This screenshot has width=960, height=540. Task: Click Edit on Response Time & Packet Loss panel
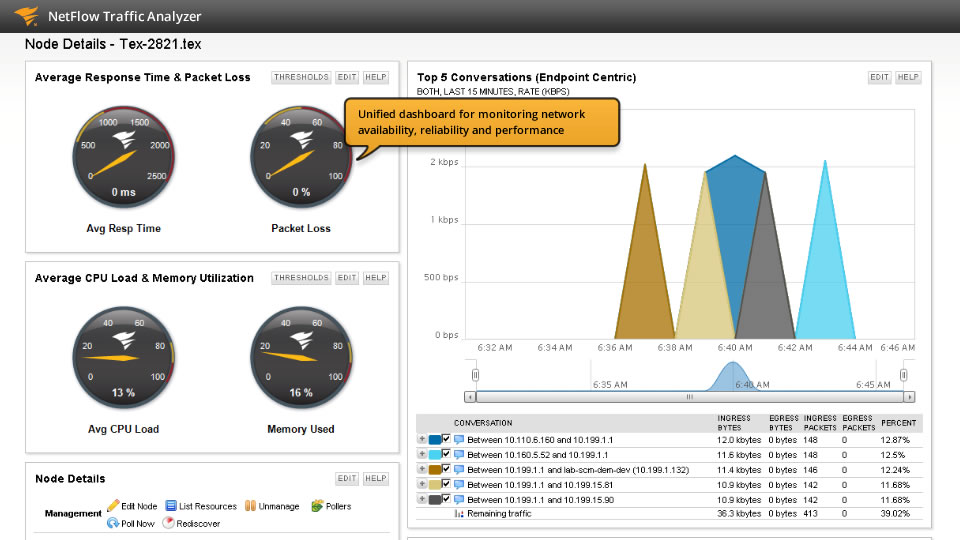(x=347, y=77)
